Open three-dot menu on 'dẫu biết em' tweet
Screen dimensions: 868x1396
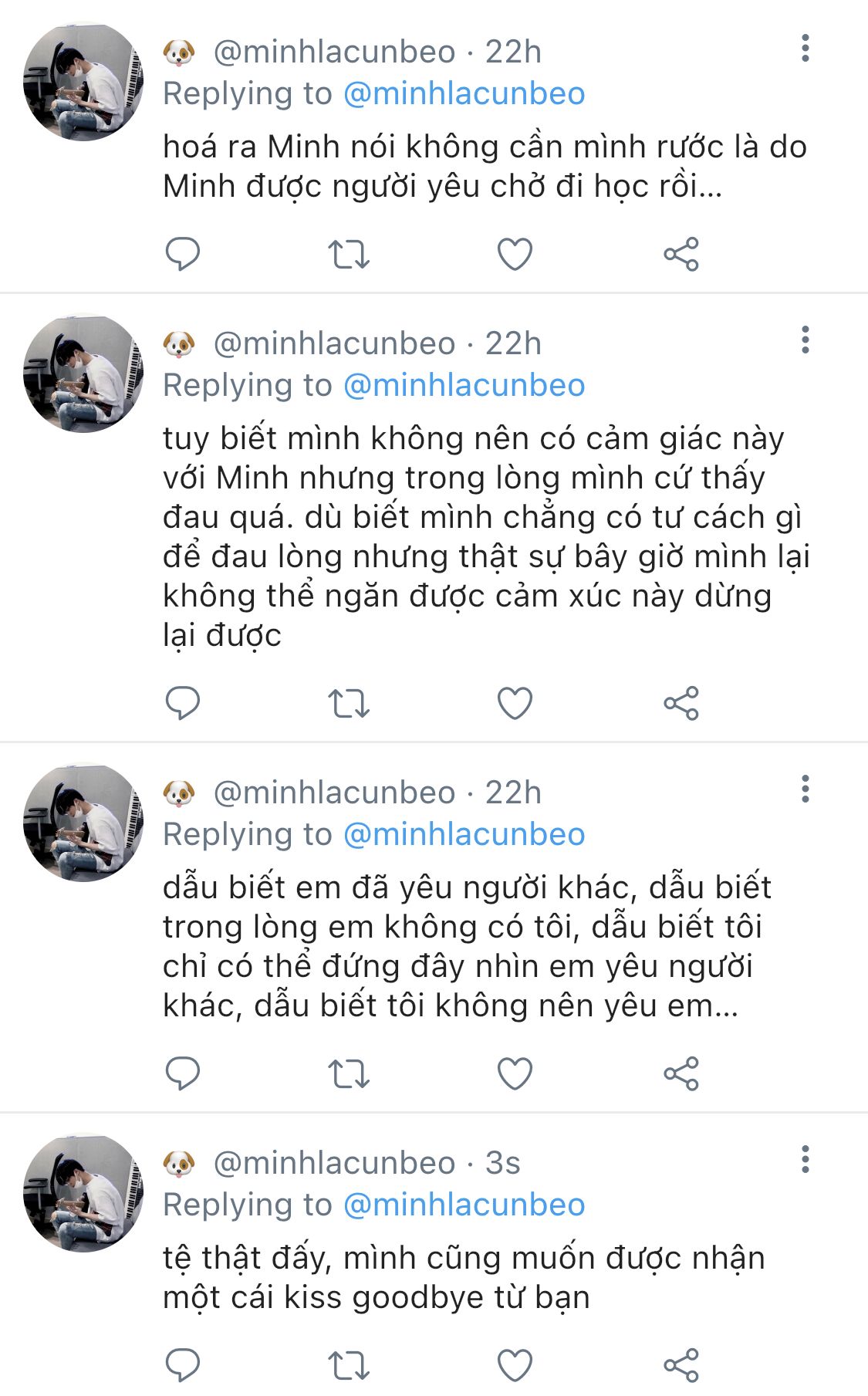click(806, 789)
